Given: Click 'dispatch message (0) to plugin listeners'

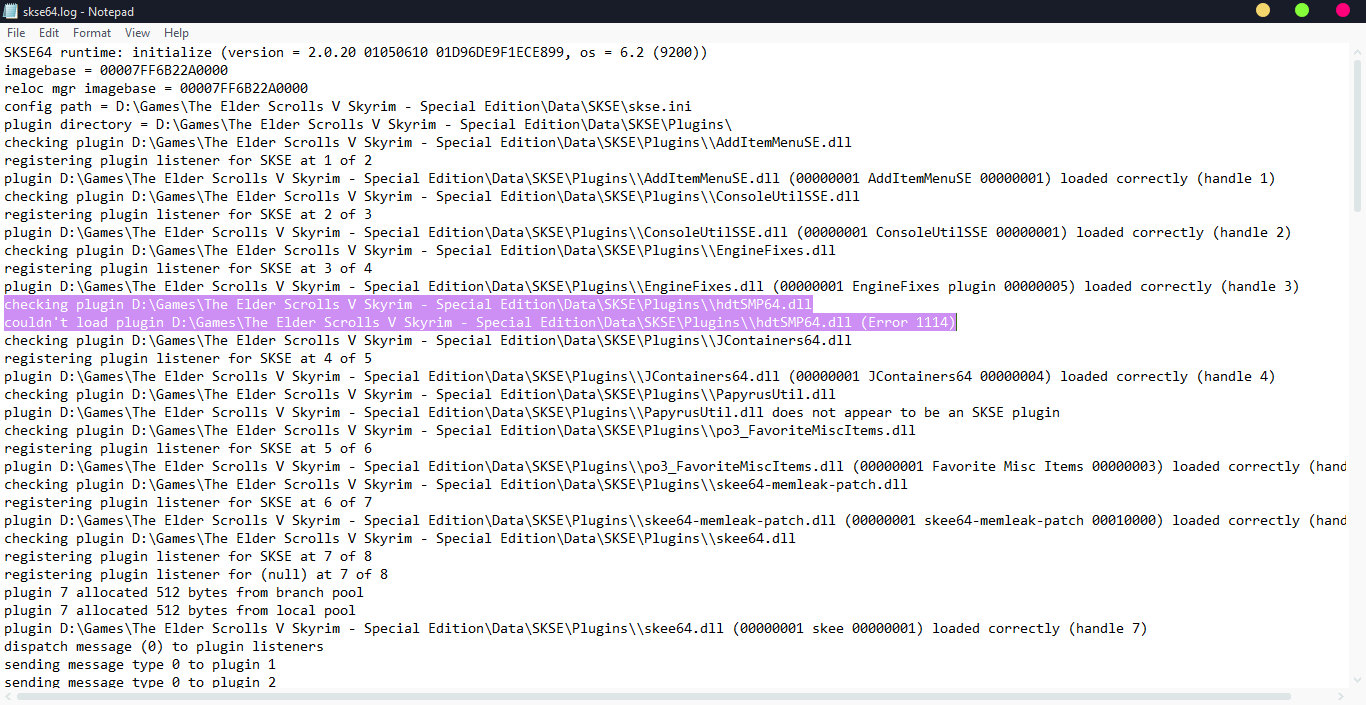Looking at the screenshot, I should click(164, 646).
